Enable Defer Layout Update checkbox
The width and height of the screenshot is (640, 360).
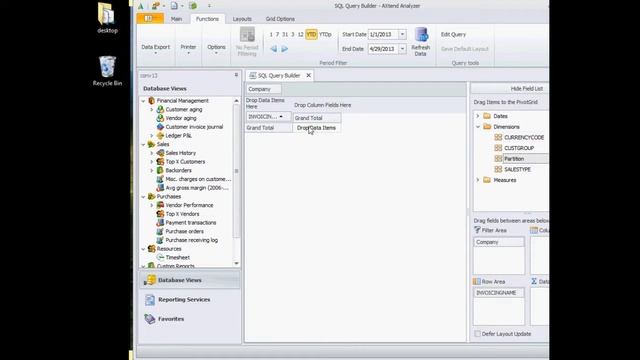(x=477, y=334)
